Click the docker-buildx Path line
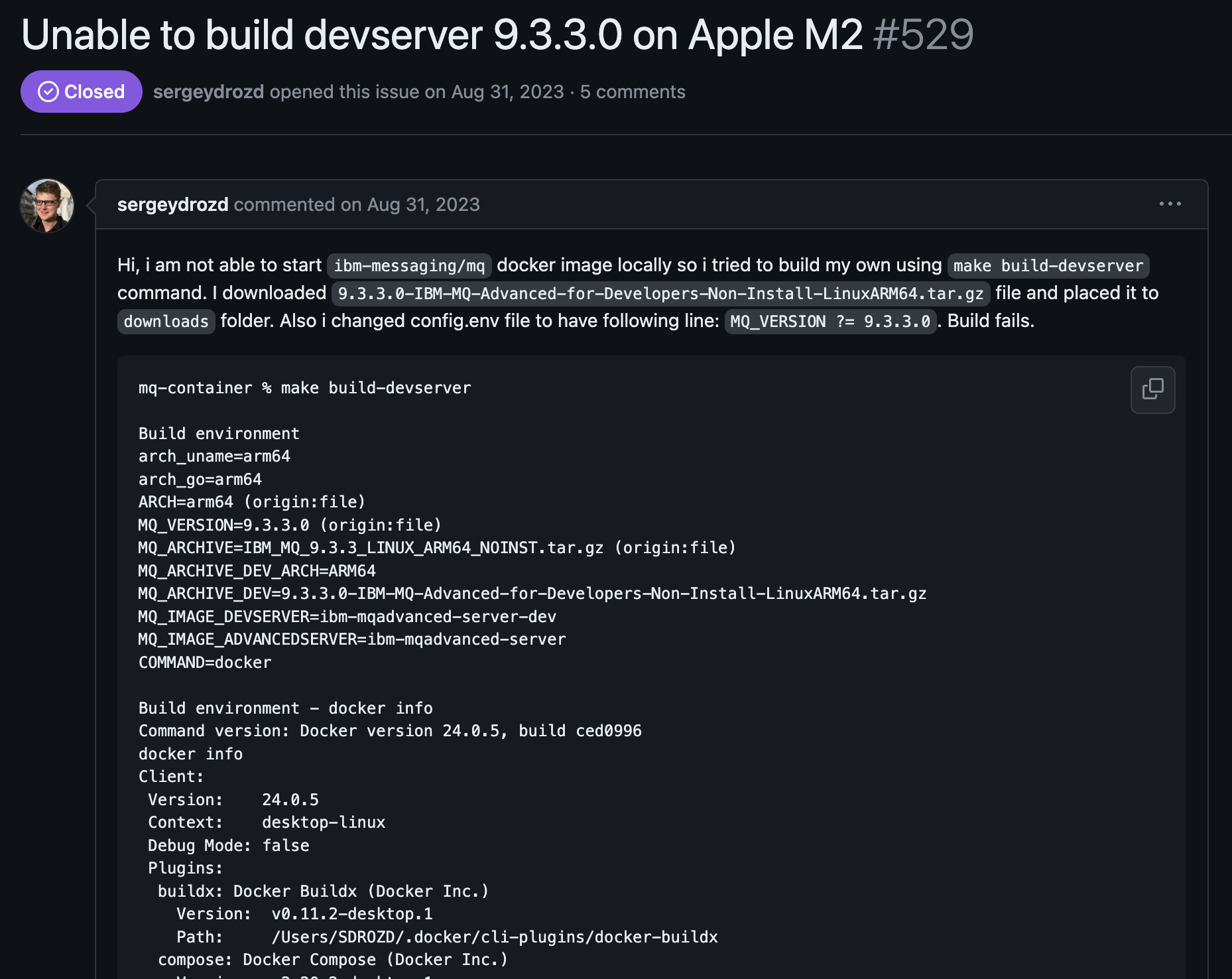Viewport: 1232px width, 979px height. [447, 937]
